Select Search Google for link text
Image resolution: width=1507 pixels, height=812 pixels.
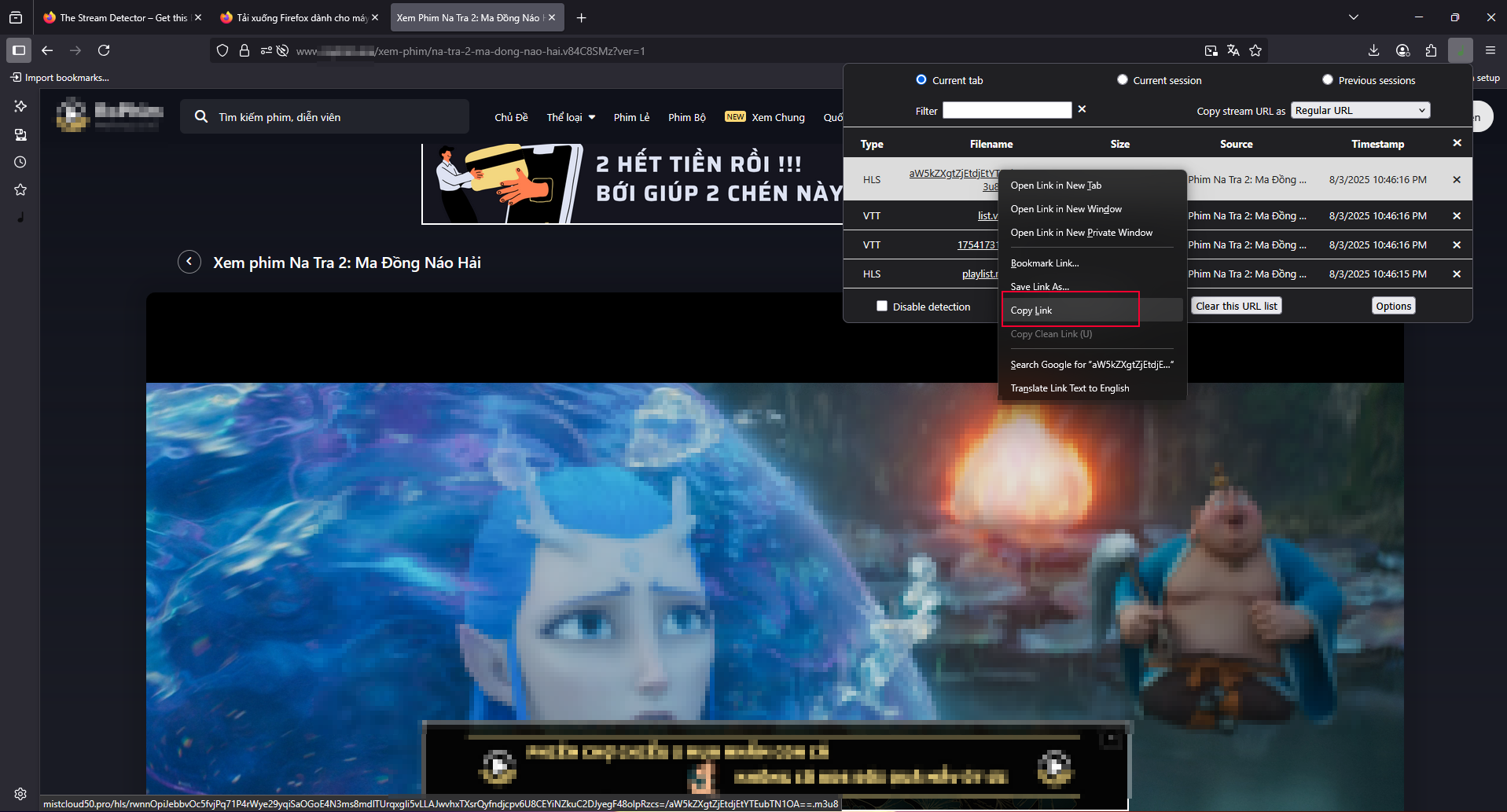click(1092, 365)
